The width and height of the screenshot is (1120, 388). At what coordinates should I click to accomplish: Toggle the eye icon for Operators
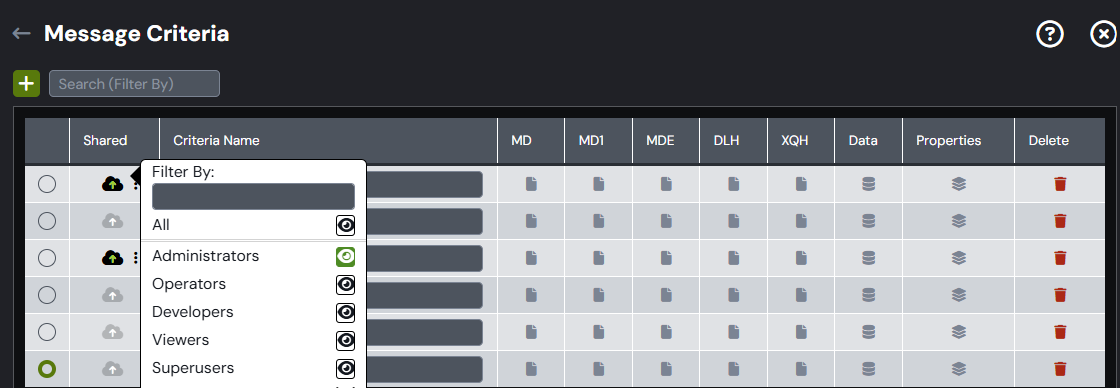click(346, 284)
